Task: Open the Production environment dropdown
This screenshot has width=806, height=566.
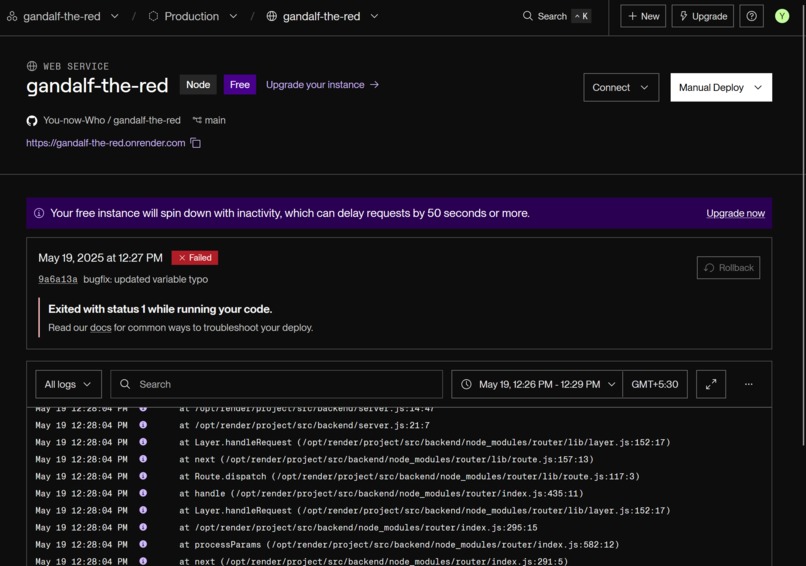Action: 233,16
